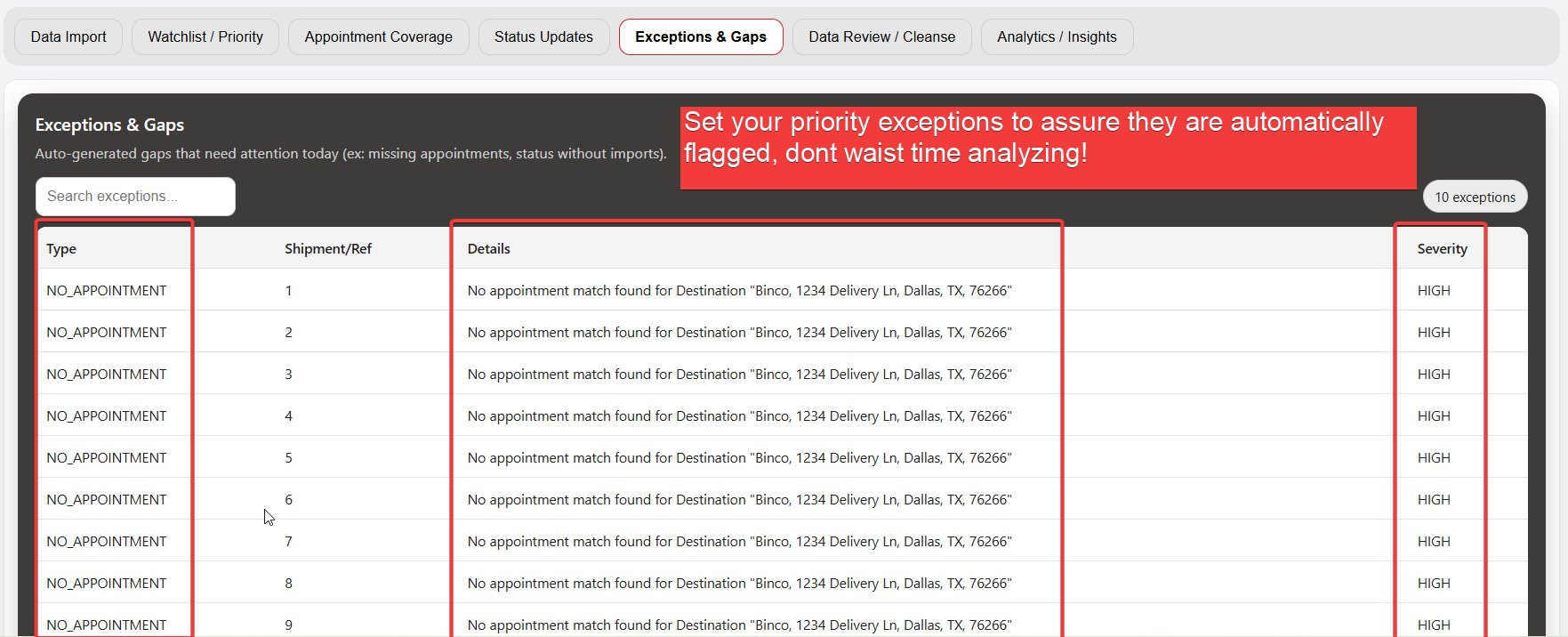Viewport: 1568px width, 637px height.
Task: Click details text for shipment 3
Action: click(x=740, y=374)
